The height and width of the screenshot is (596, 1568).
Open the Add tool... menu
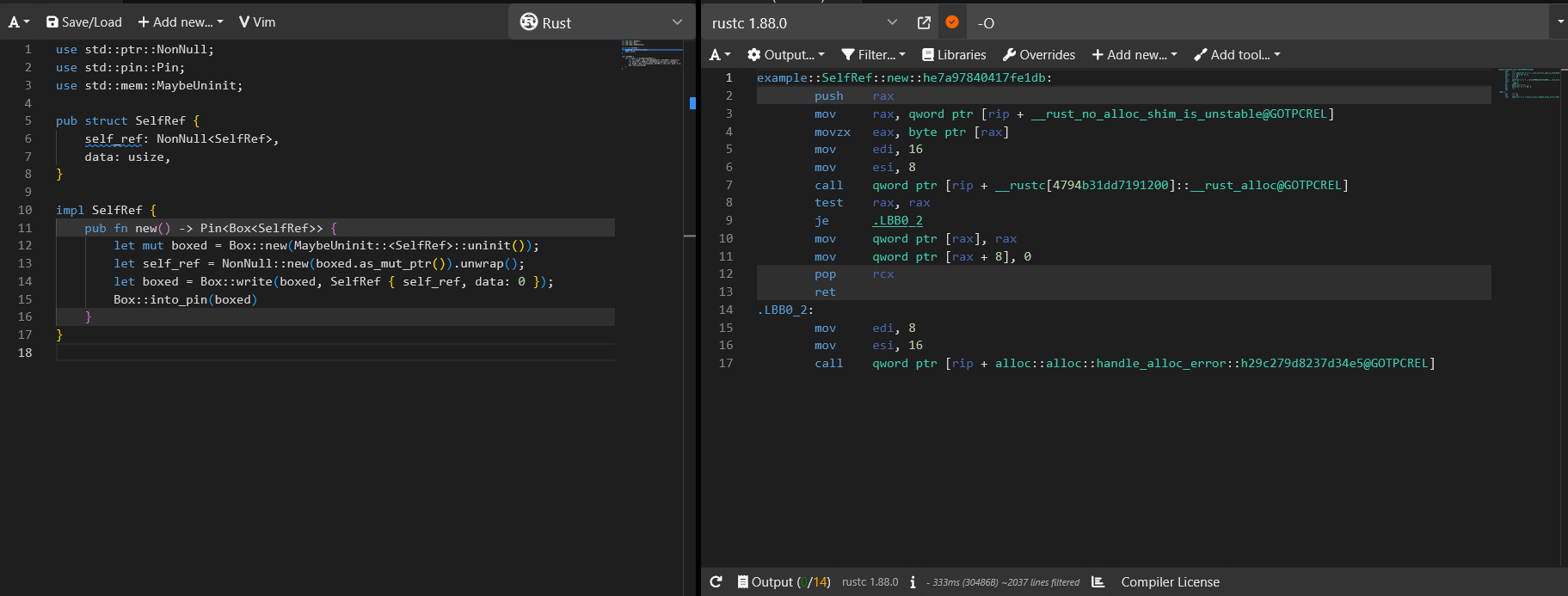(x=1237, y=55)
